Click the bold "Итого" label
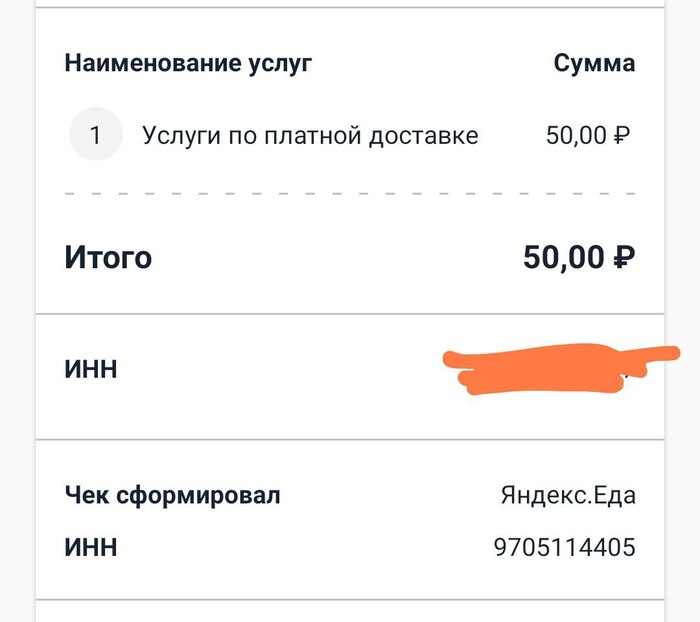The width and height of the screenshot is (700, 622). coord(108,258)
